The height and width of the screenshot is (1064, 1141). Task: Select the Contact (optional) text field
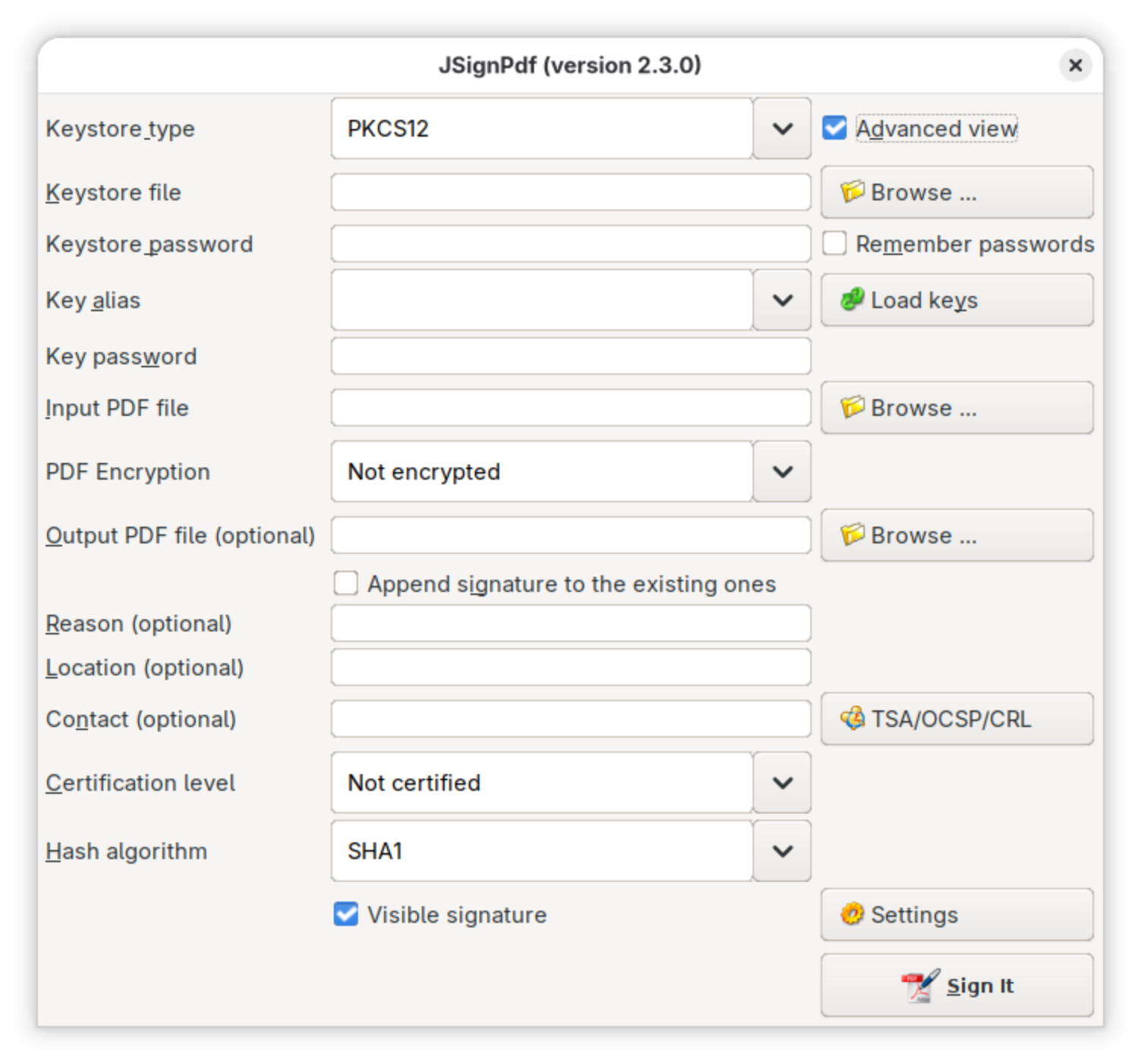point(570,719)
